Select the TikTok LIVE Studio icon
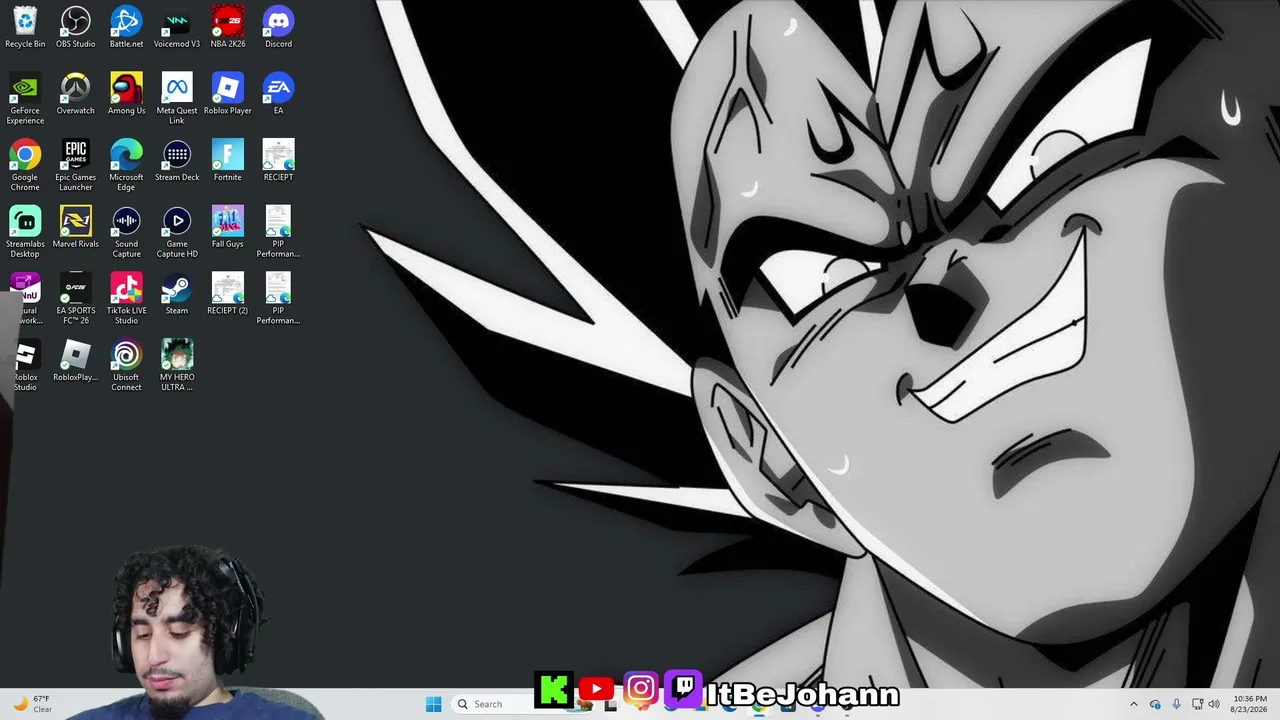This screenshot has width=1280, height=720. [x=126, y=298]
